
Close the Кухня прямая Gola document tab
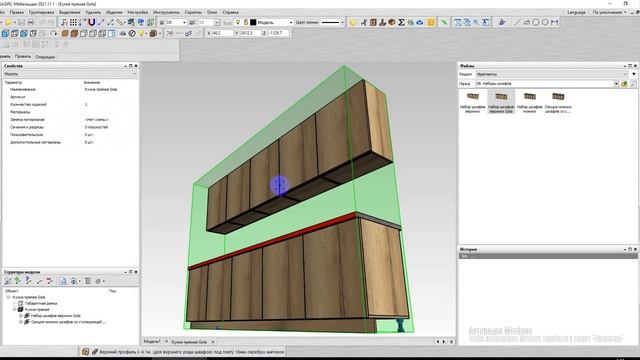pos(213,342)
